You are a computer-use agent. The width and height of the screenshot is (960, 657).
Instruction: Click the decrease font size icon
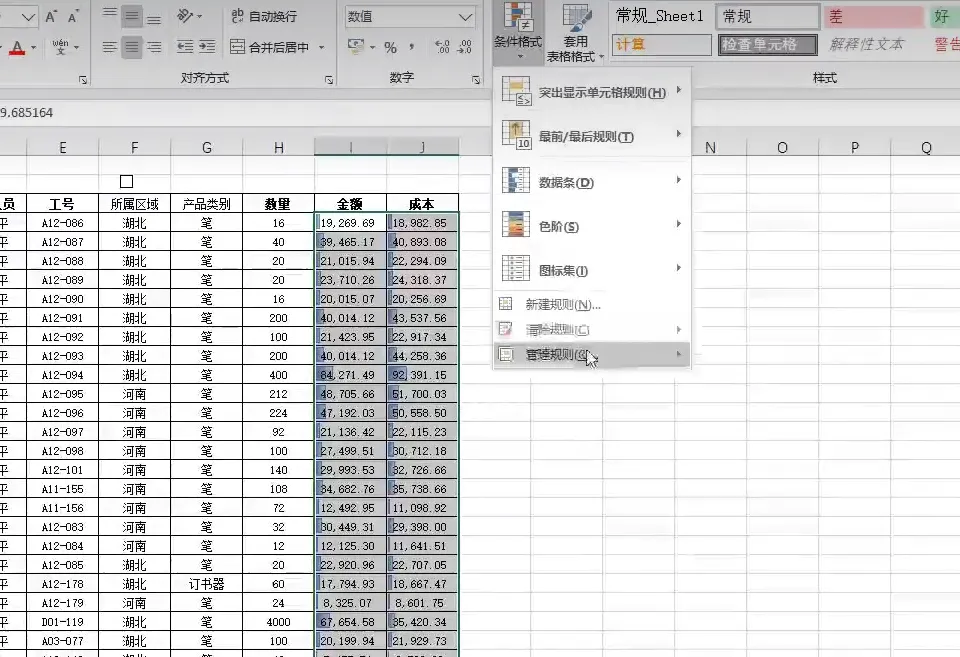click(73, 17)
